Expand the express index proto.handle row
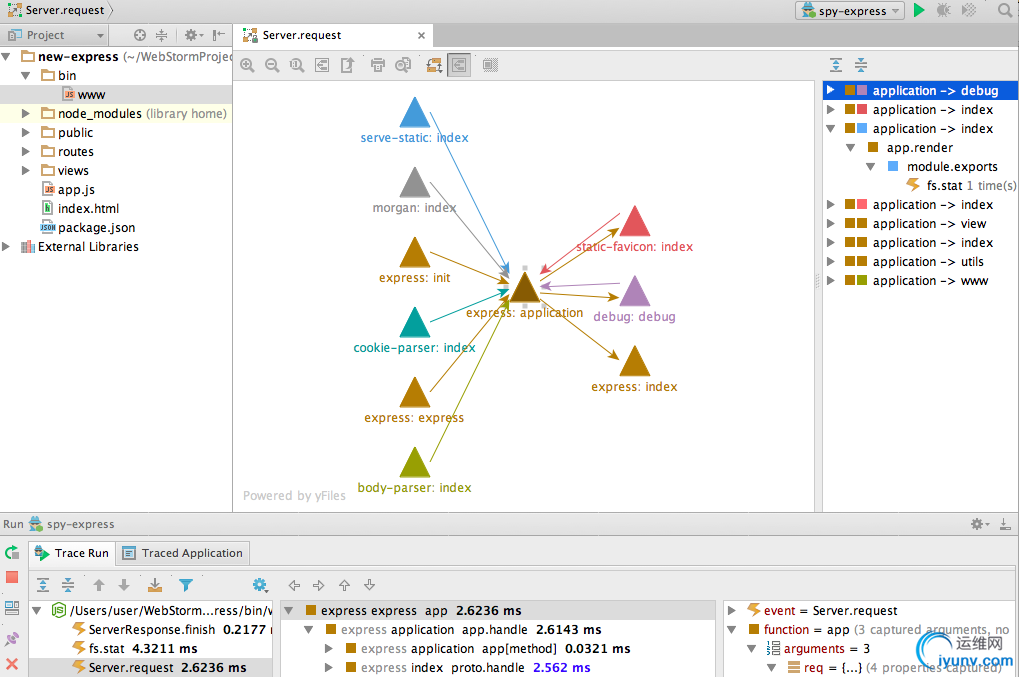Image resolution: width=1019 pixels, height=677 pixels. [x=329, y=667]
